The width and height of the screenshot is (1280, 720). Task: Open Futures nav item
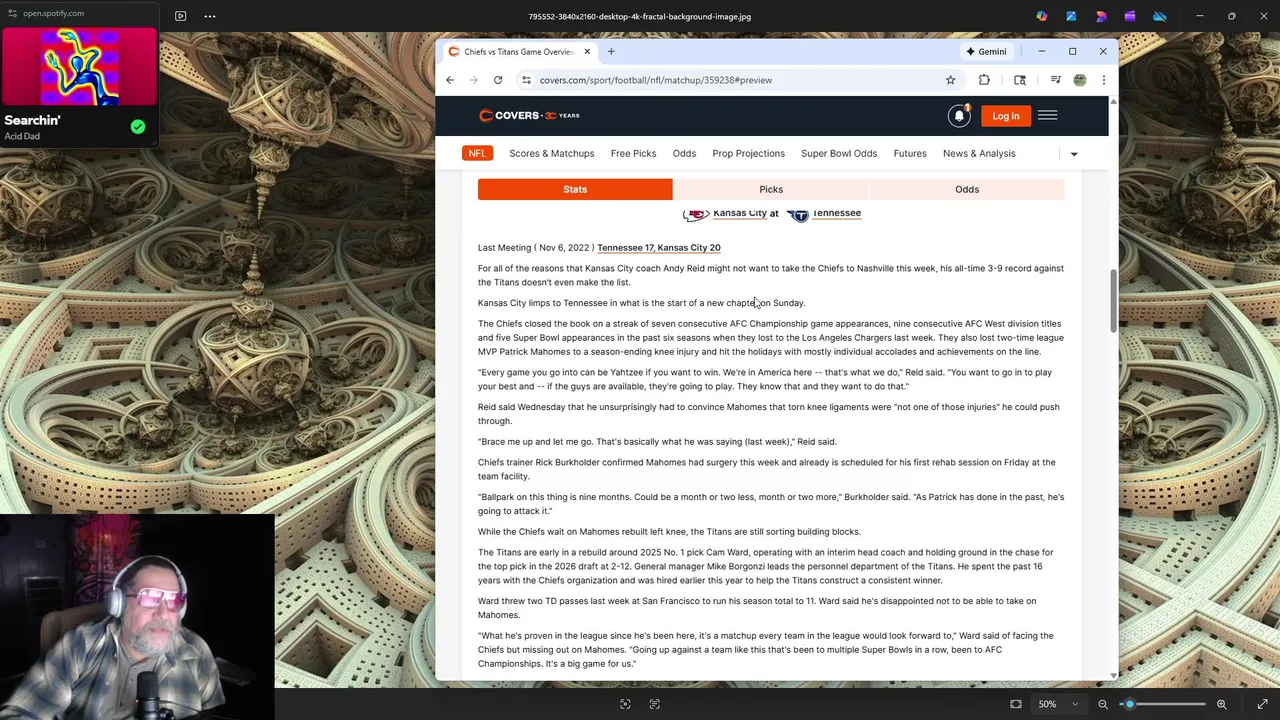pos(910,153)
